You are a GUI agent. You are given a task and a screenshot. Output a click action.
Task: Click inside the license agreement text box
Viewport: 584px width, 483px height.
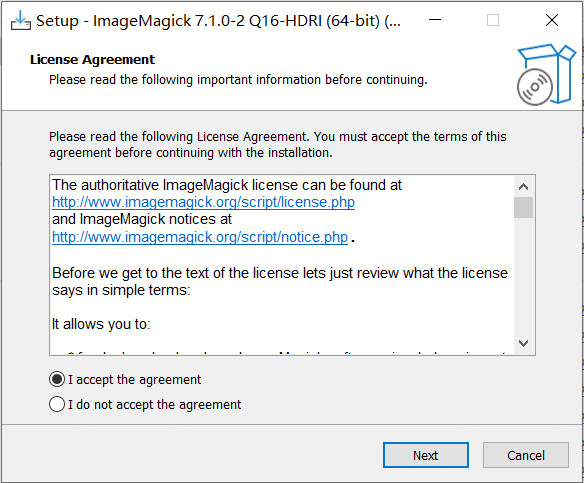click(282, 264)
